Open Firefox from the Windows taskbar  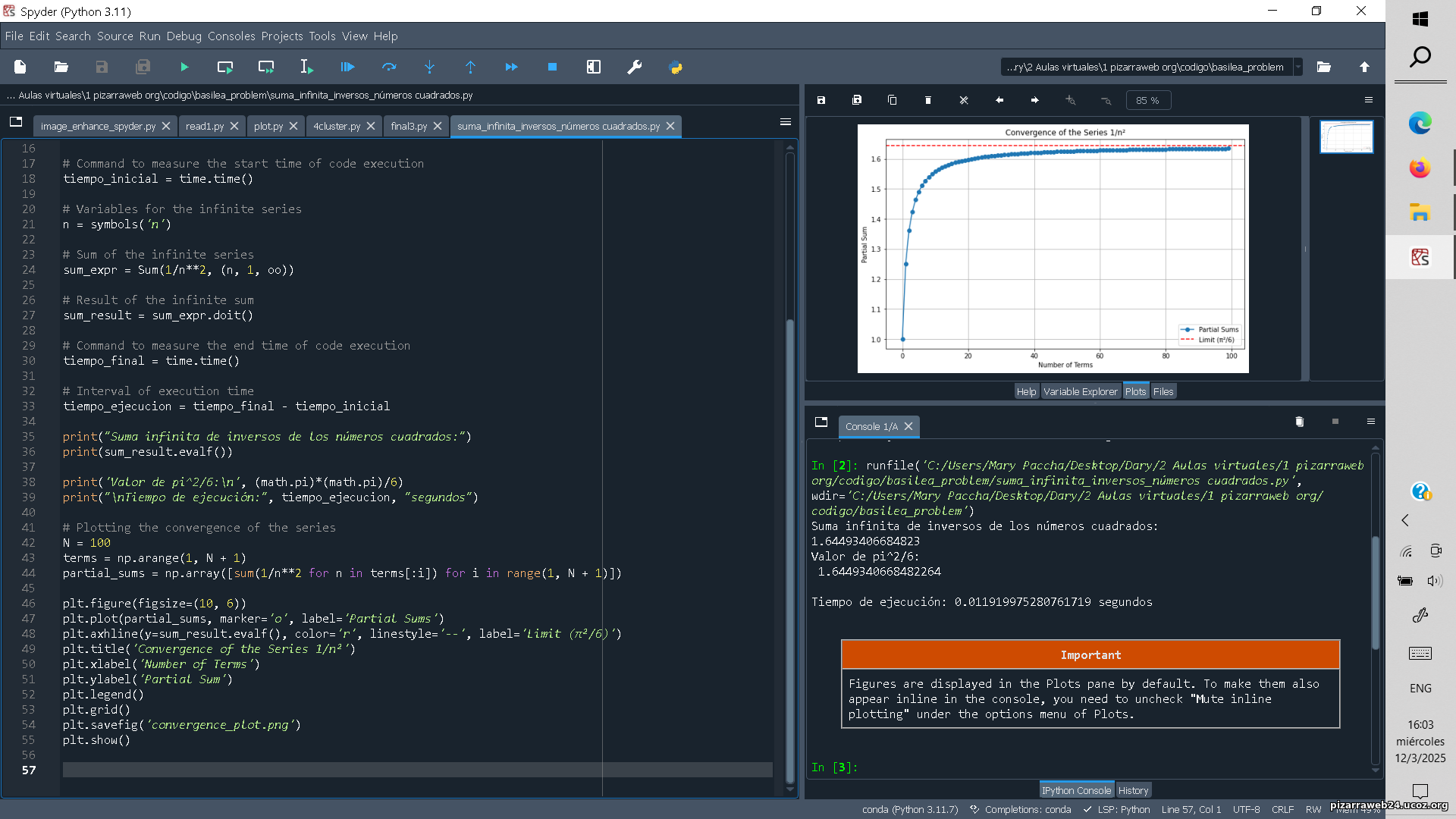click(x=1420, y=168)
